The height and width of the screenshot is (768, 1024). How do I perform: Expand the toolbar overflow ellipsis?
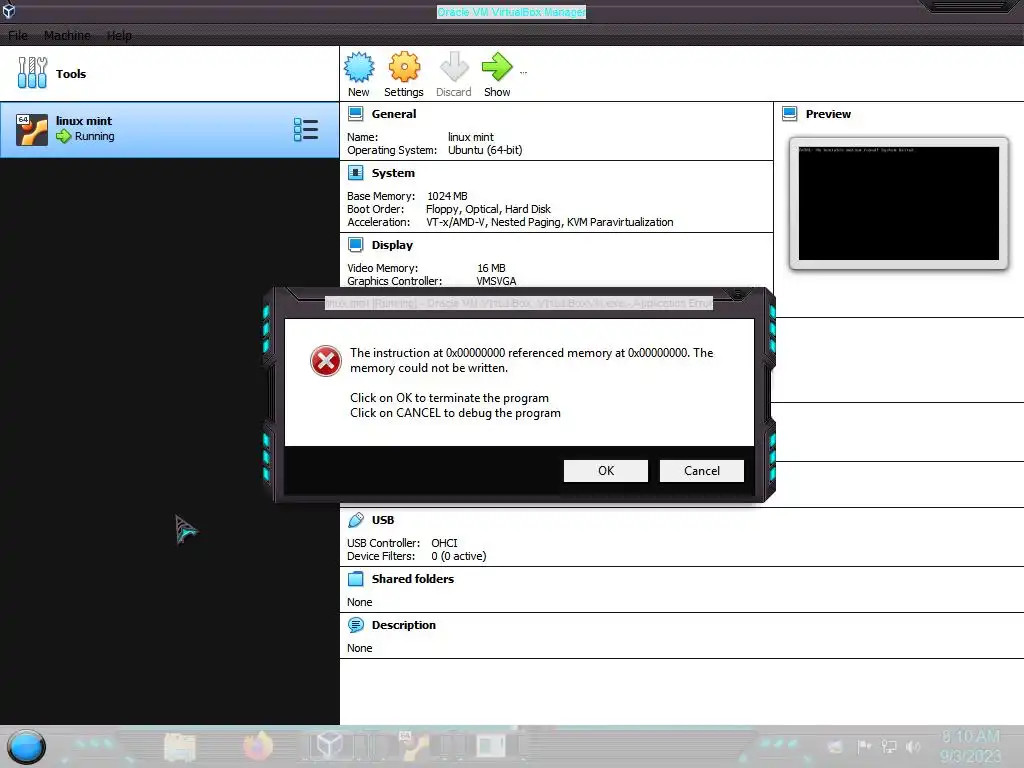[523, 72]
